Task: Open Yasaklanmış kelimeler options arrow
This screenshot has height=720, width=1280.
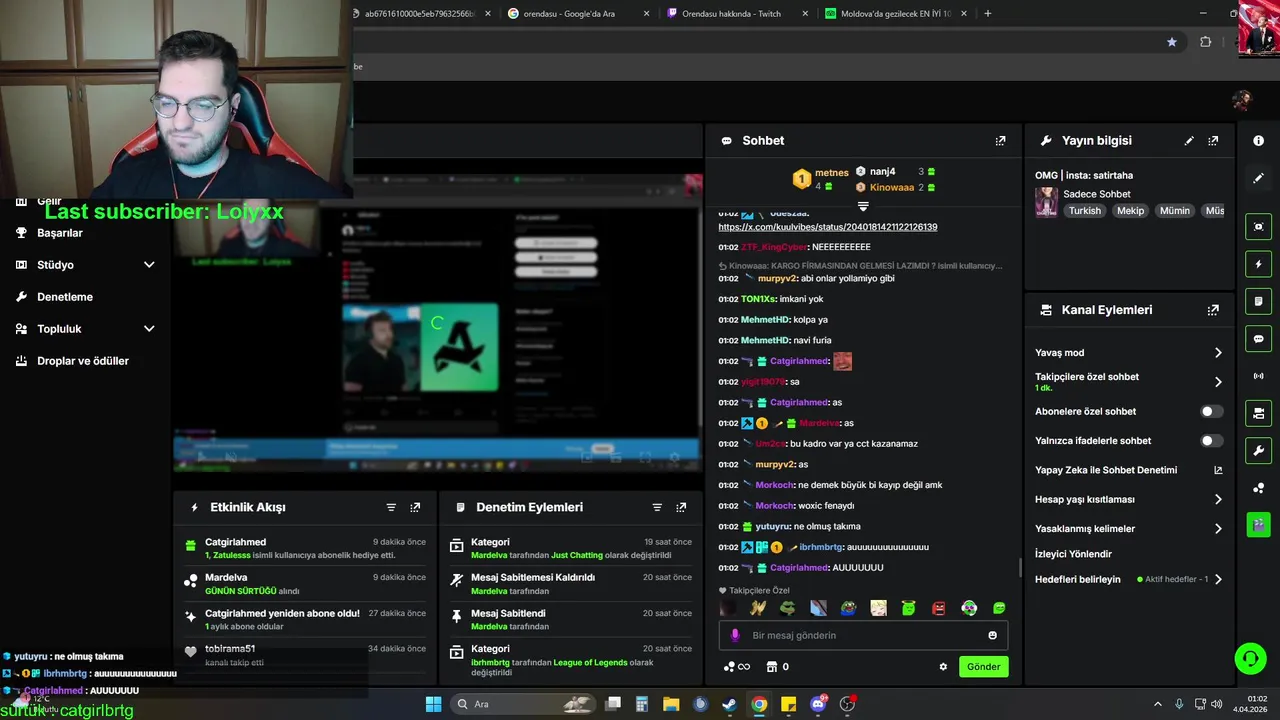Action: (1218, 529)
